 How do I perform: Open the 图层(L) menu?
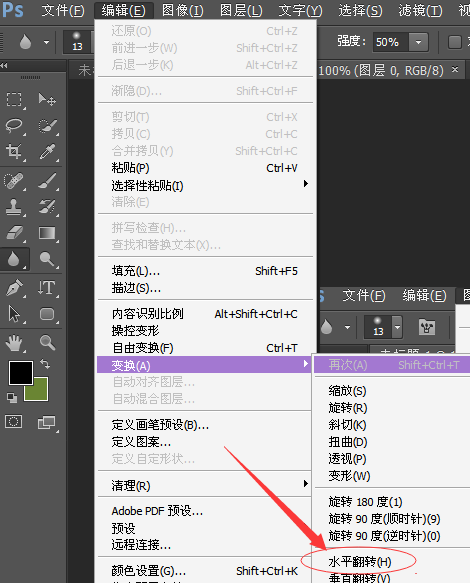tap(241, 10)
